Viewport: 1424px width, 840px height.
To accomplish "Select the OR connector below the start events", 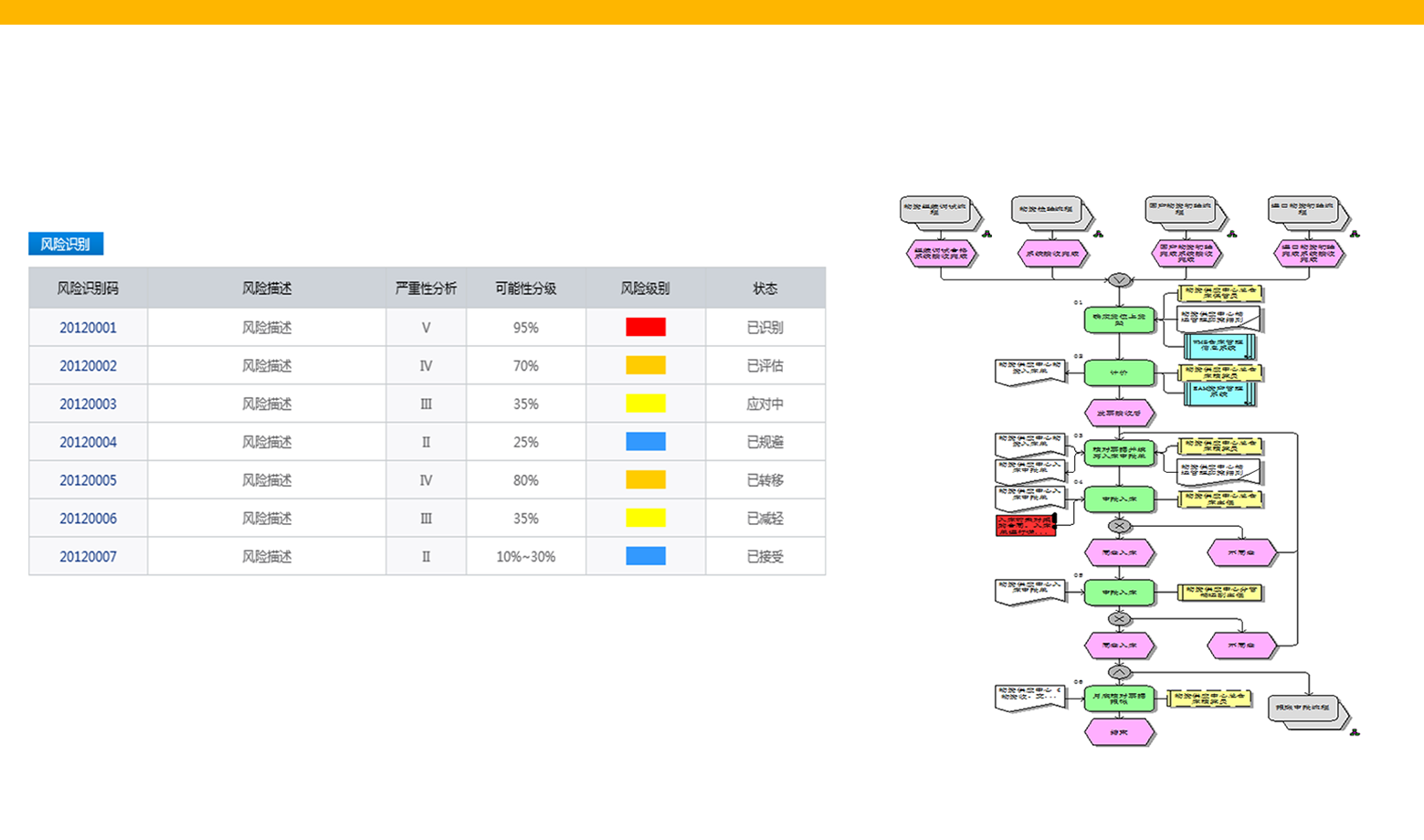I will [x=1119, y=279].
